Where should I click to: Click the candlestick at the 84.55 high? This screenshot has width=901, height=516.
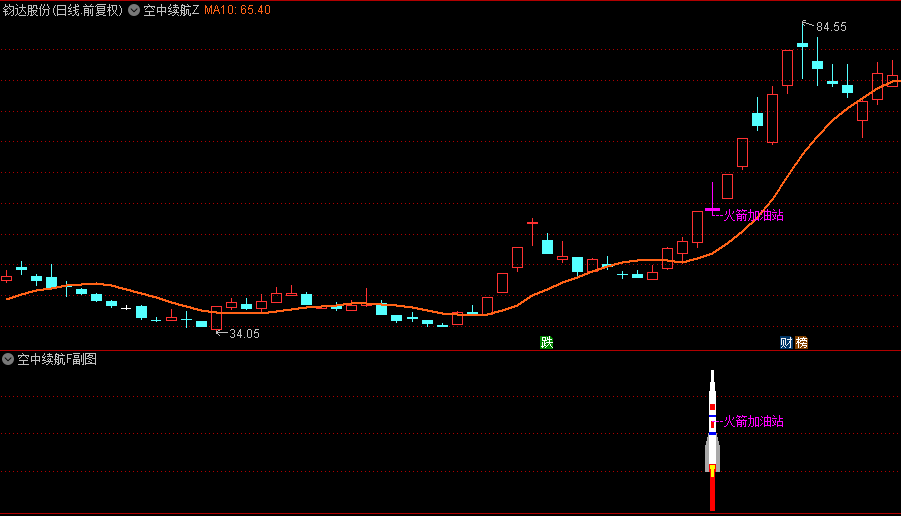803,50
